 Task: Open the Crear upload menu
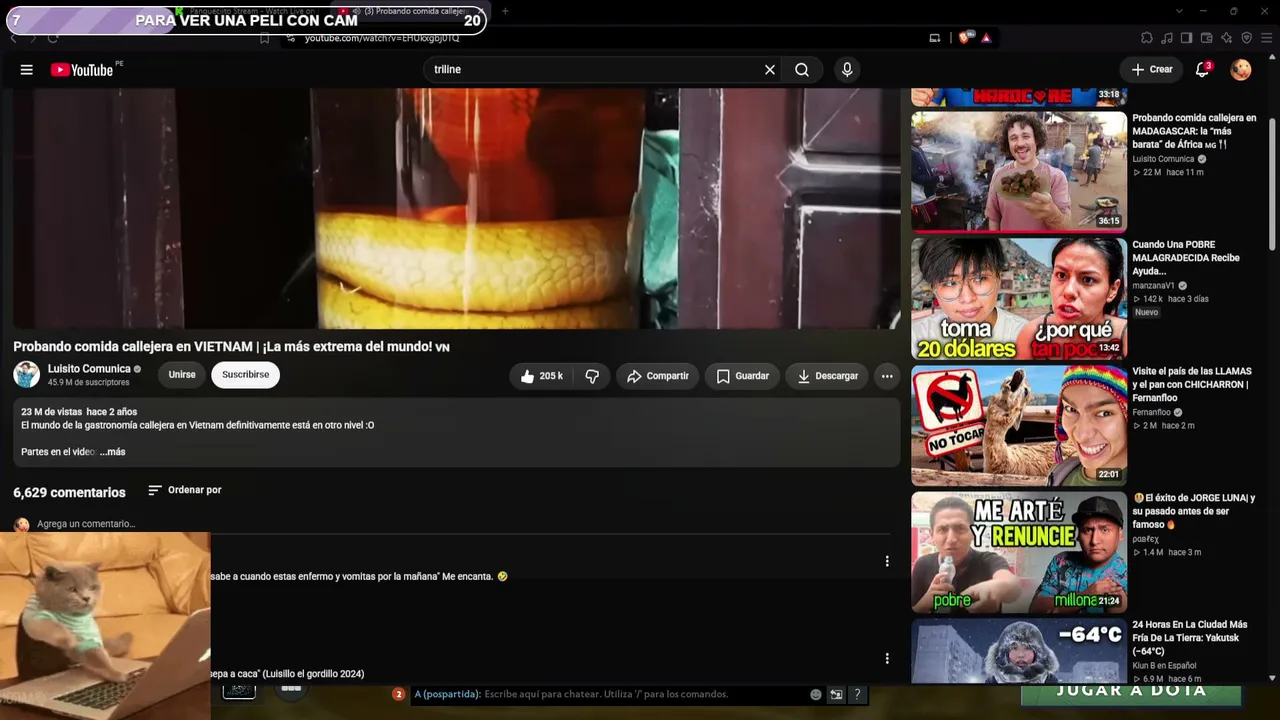(x=1151, y=70)
